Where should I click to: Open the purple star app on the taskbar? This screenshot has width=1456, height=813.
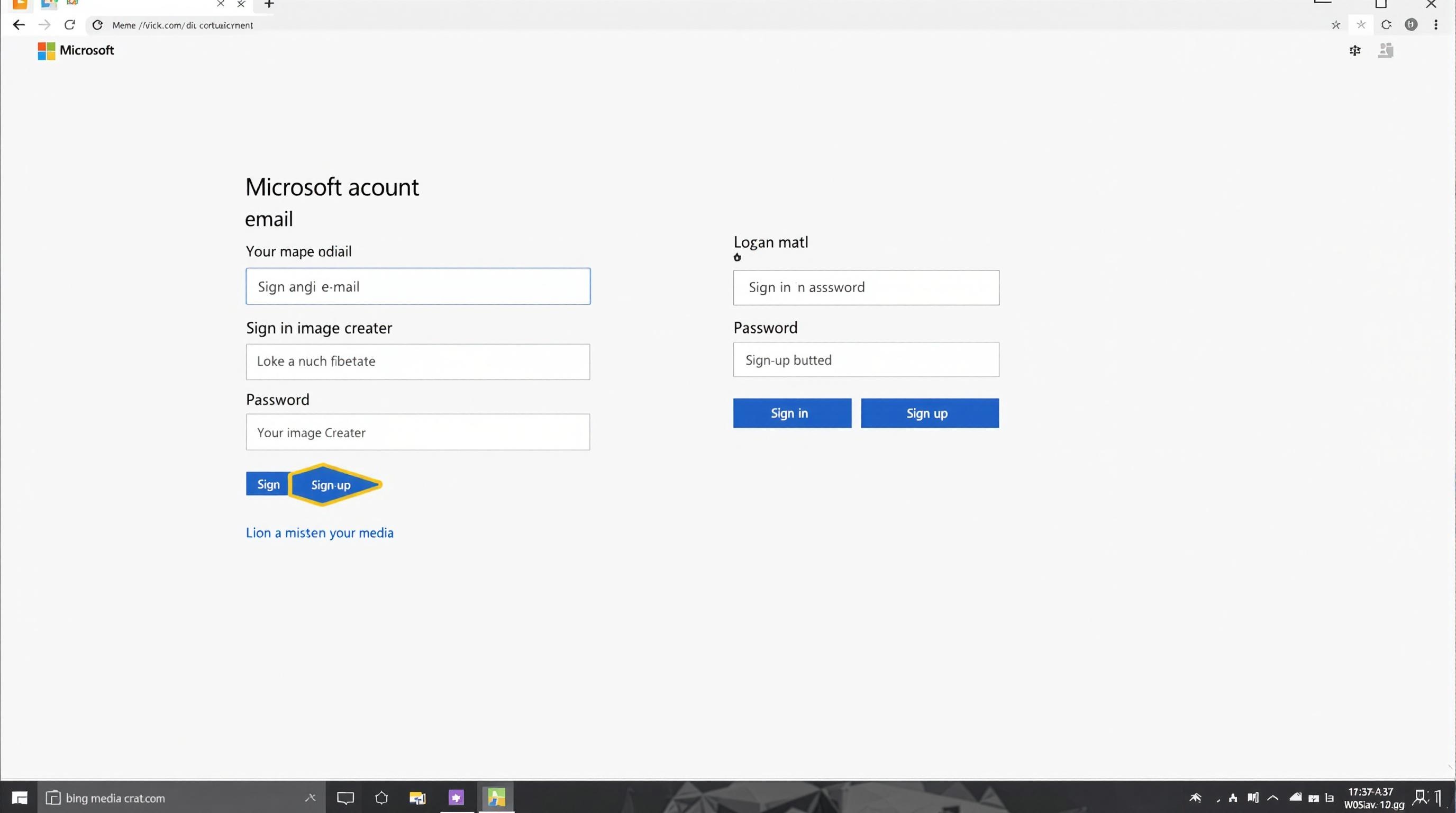click(456, 798)
